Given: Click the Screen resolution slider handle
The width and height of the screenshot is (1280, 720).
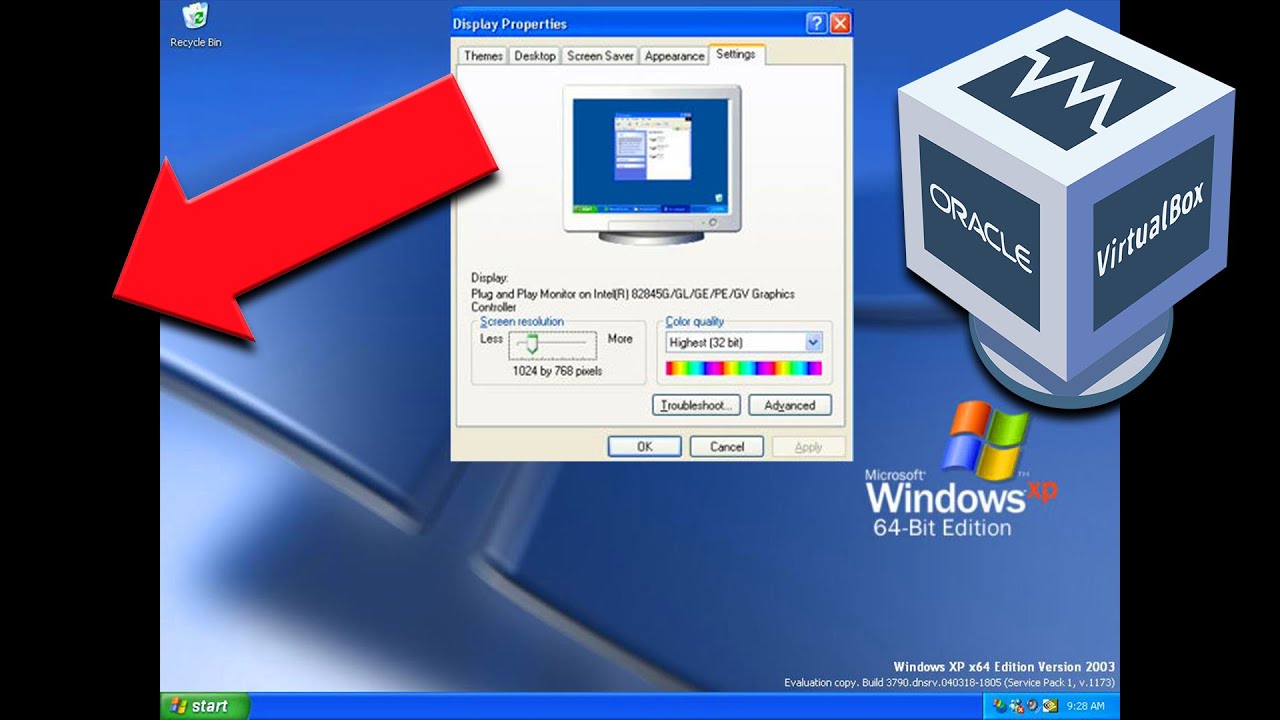Looking at the screenshot, I should [x=532, y=343].
